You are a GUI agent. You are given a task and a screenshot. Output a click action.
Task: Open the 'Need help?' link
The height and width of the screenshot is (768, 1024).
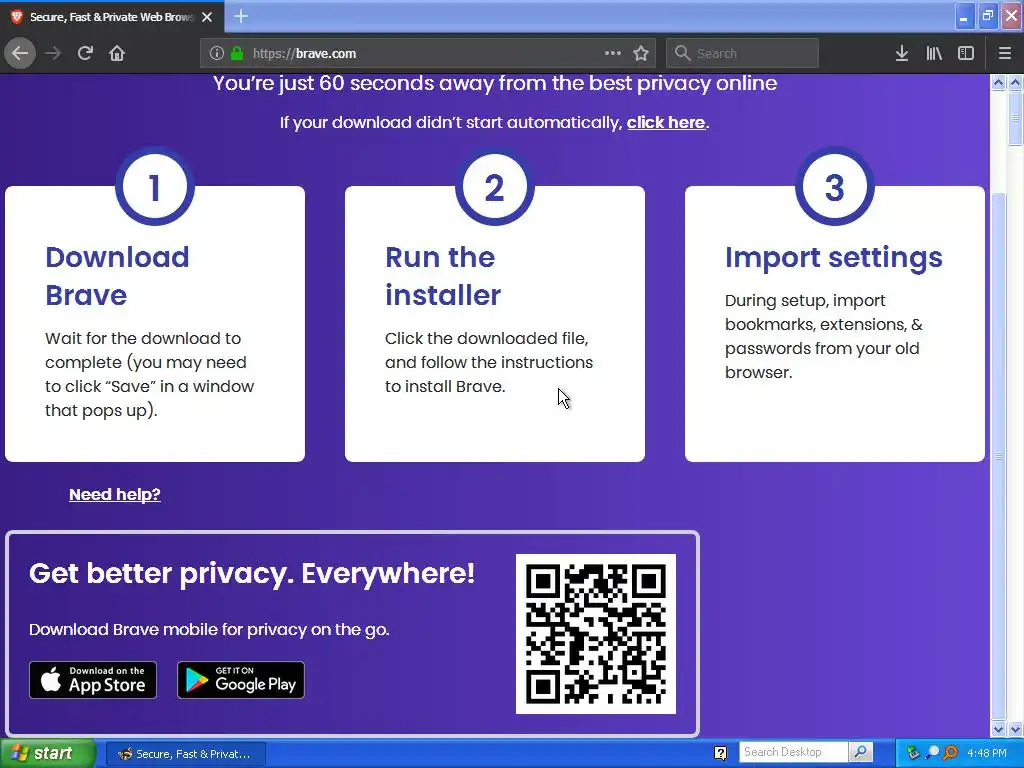click(115, 494)
